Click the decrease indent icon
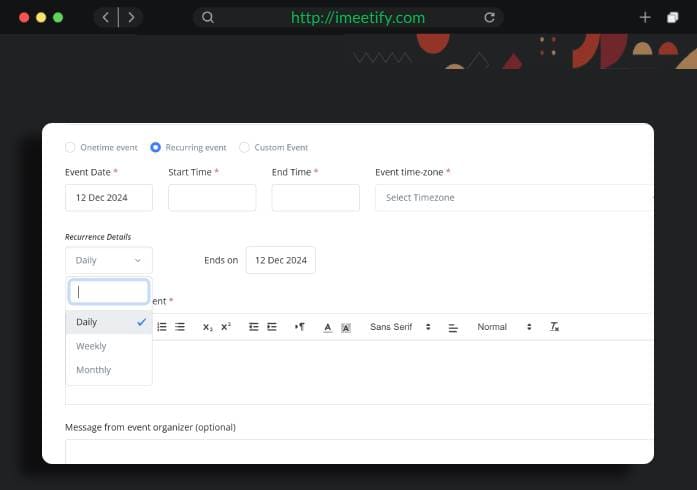Viewport: 697px width, 490px height. 254,327
